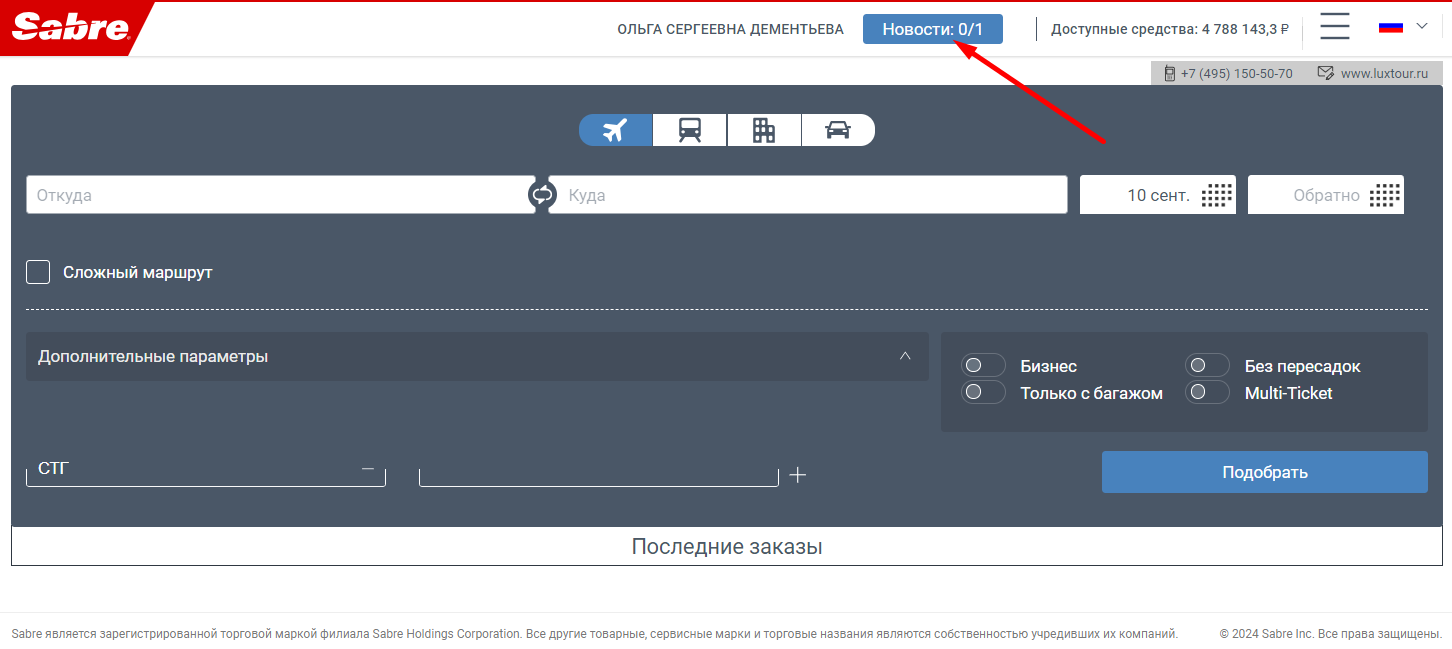
Task: Toggle the Бизнес class switch
Action: click(982, 366)
